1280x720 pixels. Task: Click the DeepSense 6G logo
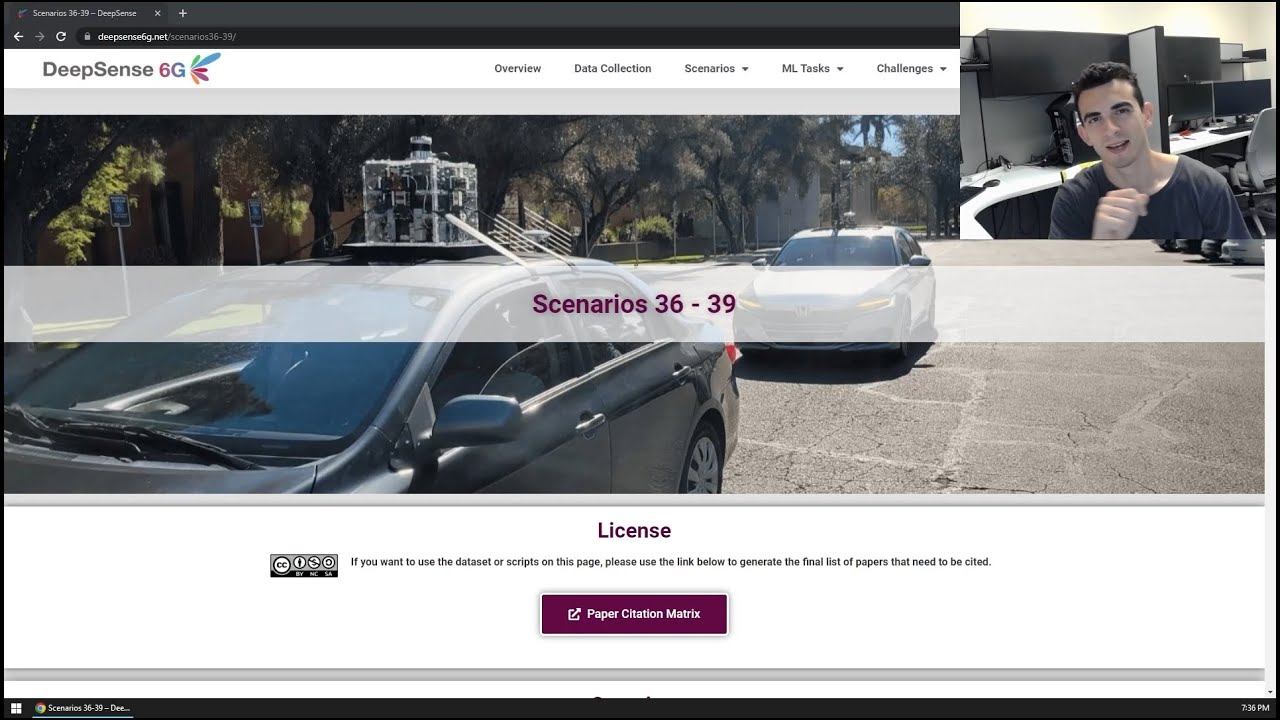(x=132, y=69)
